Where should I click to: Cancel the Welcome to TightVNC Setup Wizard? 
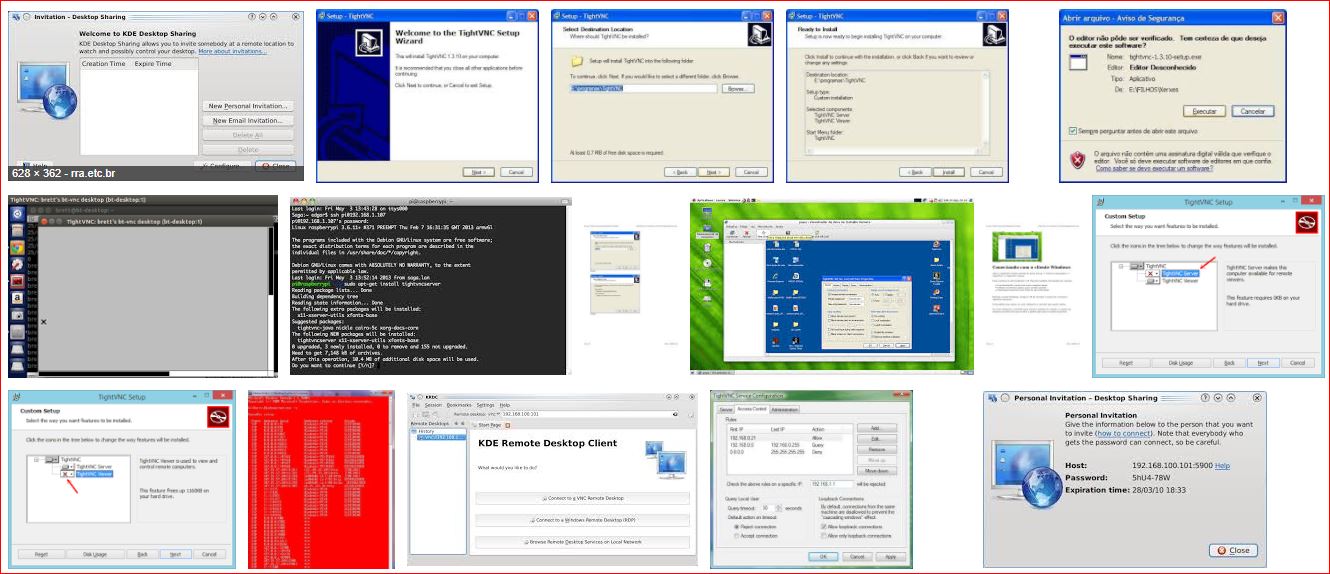click(x=516, y=172)
